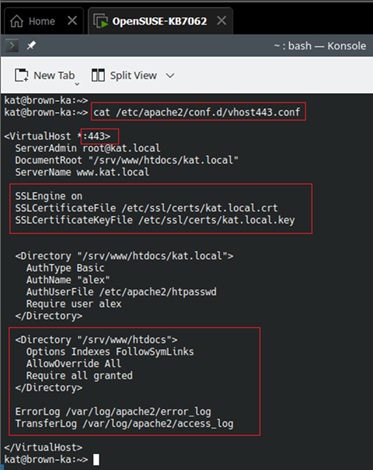373x470 pixels.
Task: Click the Konsole window title text
Action: tap(320, 46)
